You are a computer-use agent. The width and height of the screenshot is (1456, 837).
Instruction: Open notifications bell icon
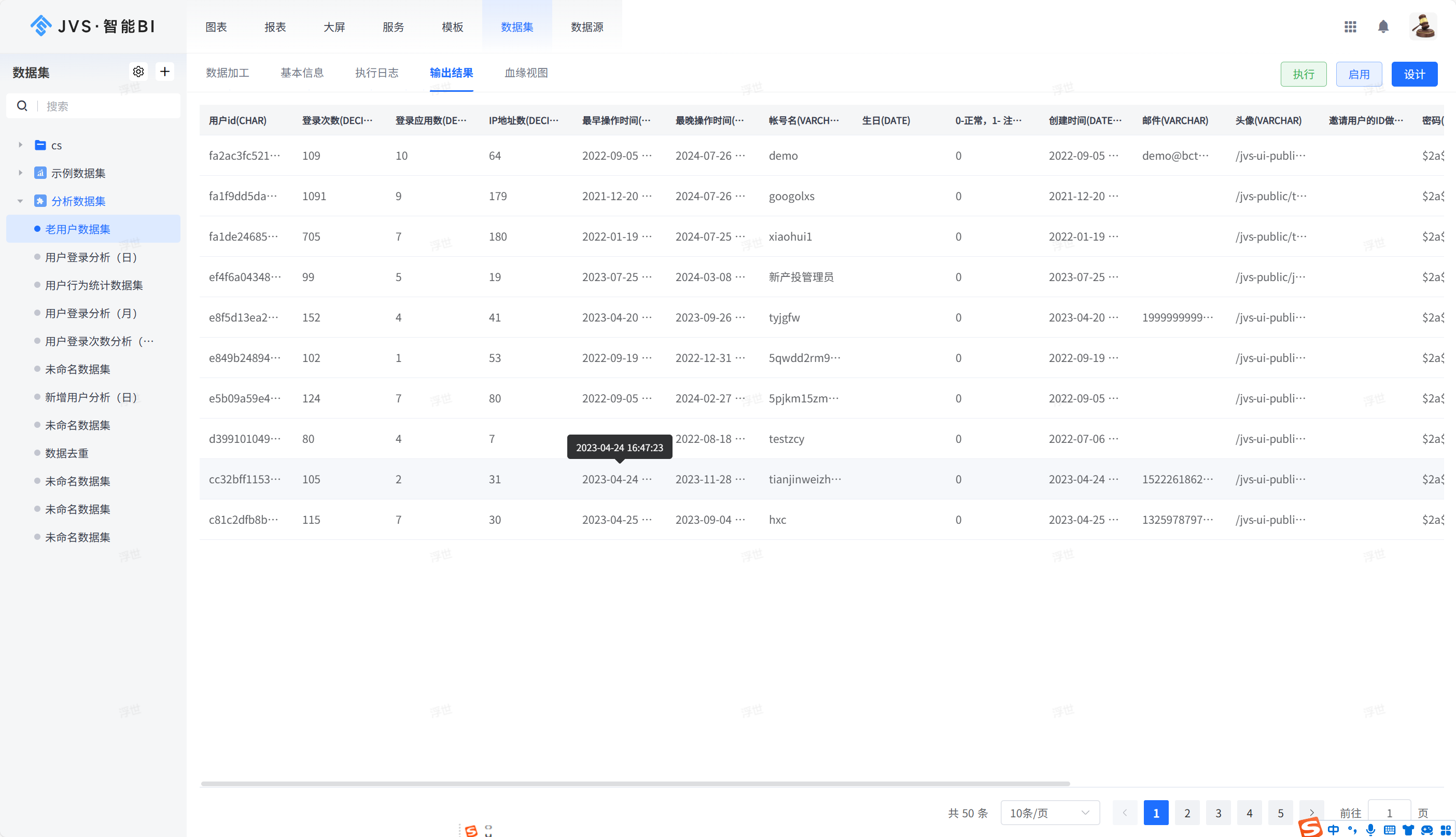pyautogui.click(x=1383, y=26)
